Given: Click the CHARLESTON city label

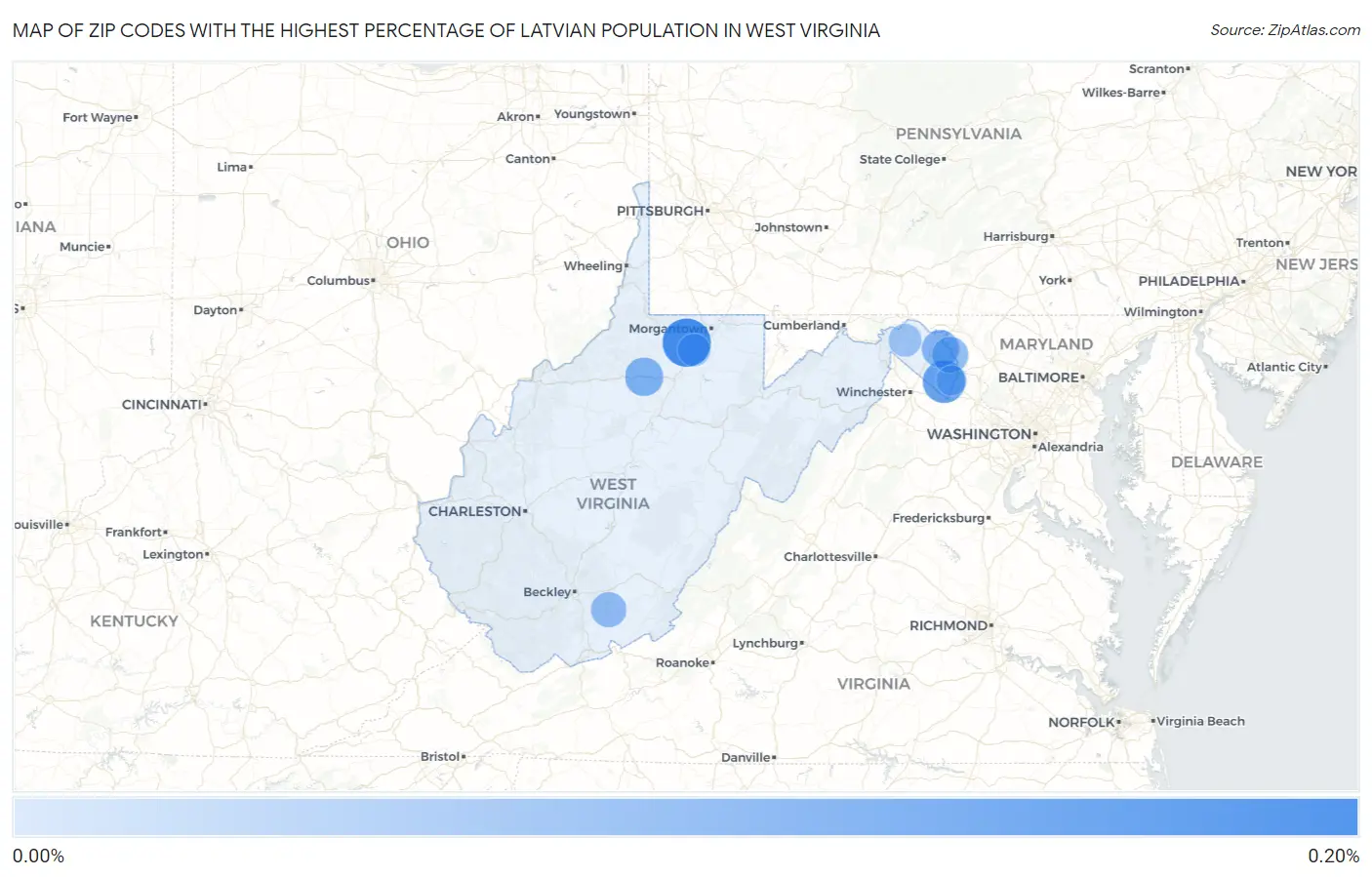Looking at the screenshot, I should [x=475, y=511].
